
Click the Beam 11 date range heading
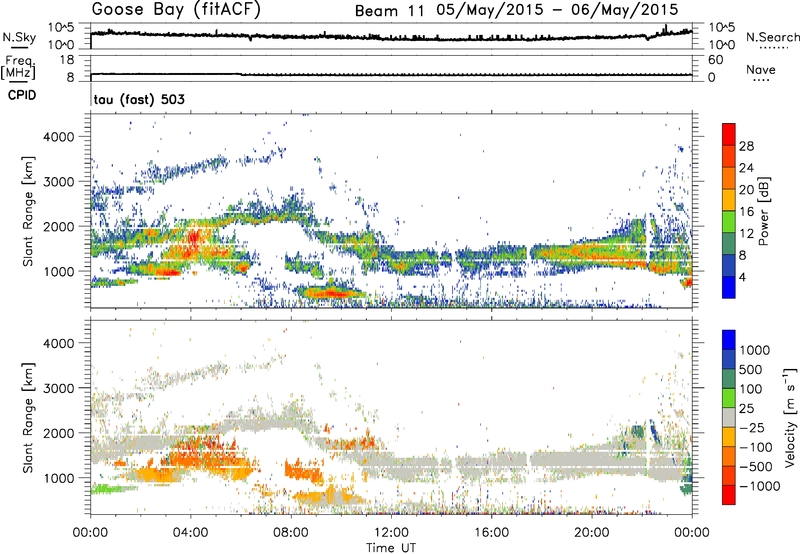point(516,10)
